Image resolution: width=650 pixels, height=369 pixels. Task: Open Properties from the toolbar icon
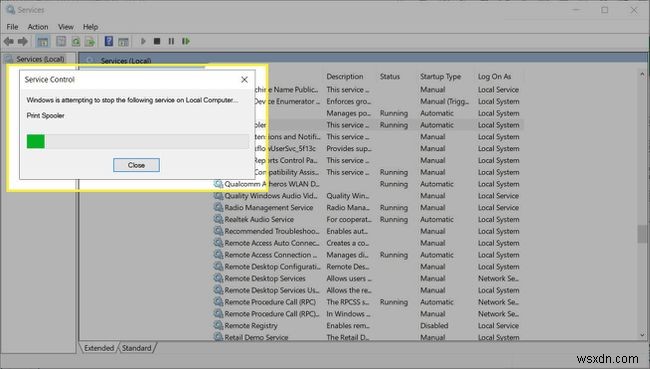point(61,41)
